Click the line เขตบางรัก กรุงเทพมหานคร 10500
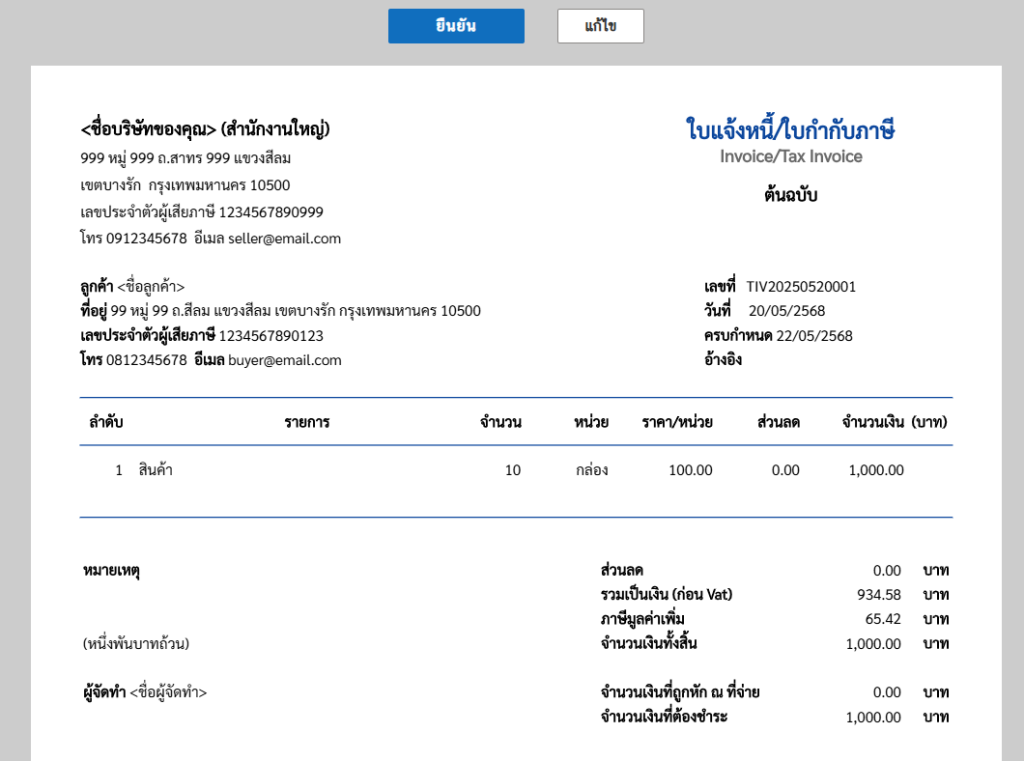 coord(185,186)
